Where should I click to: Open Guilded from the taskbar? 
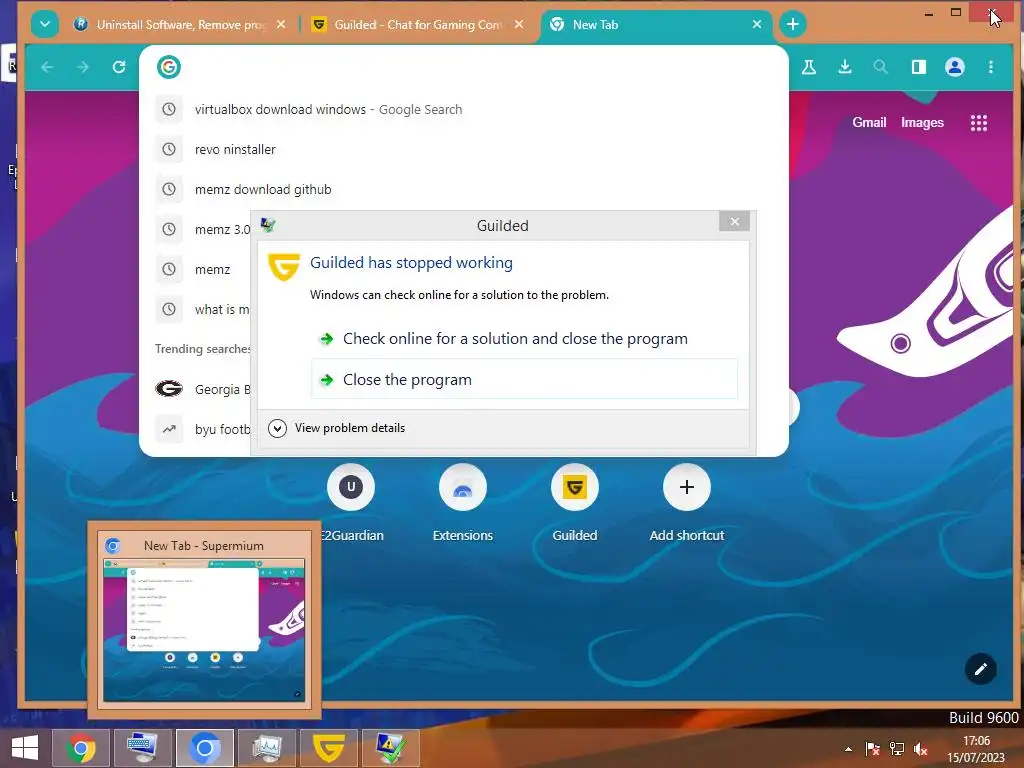328,748
